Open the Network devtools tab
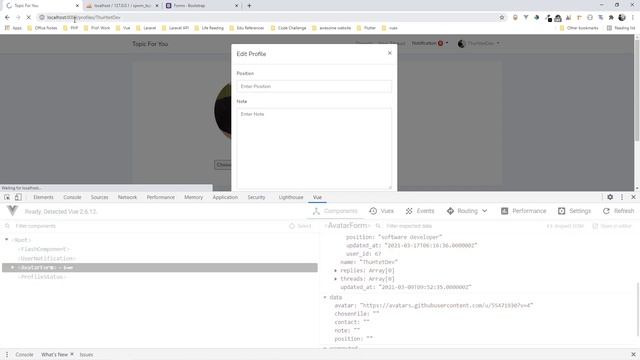 127,197
